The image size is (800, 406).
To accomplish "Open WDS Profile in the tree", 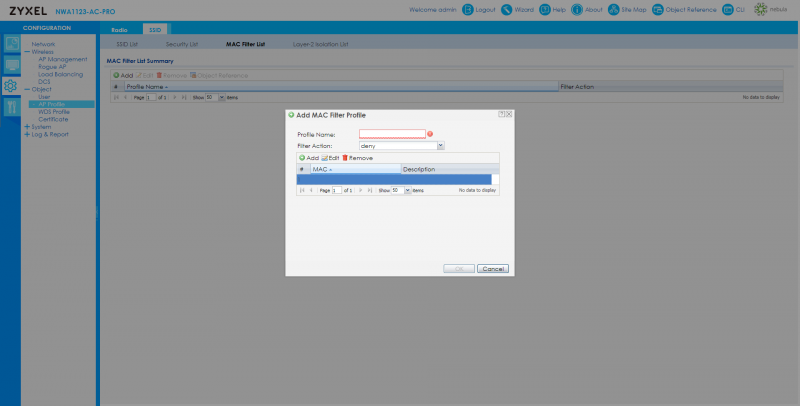I will (x=54, y=112).
